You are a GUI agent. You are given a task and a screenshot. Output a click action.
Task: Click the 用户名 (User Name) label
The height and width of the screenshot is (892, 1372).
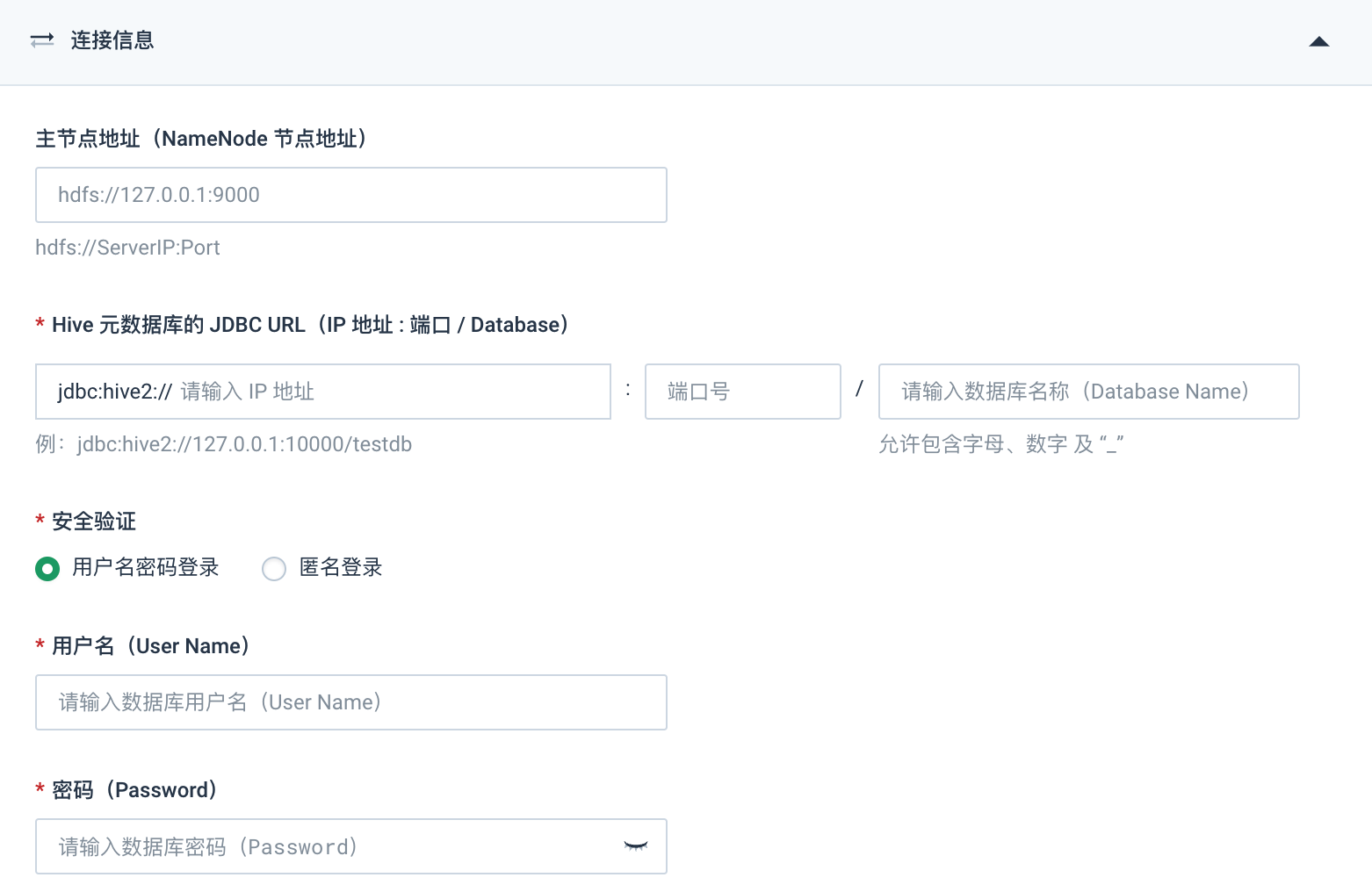coord(151,646)
